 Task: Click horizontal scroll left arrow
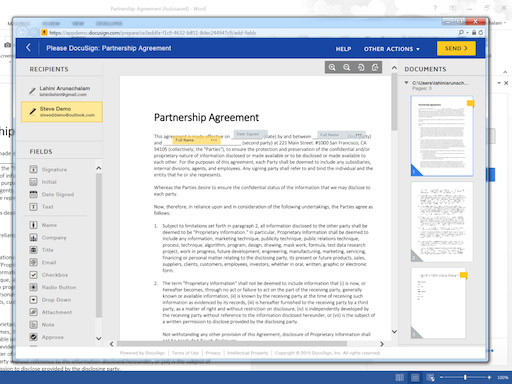coord(112,344)
